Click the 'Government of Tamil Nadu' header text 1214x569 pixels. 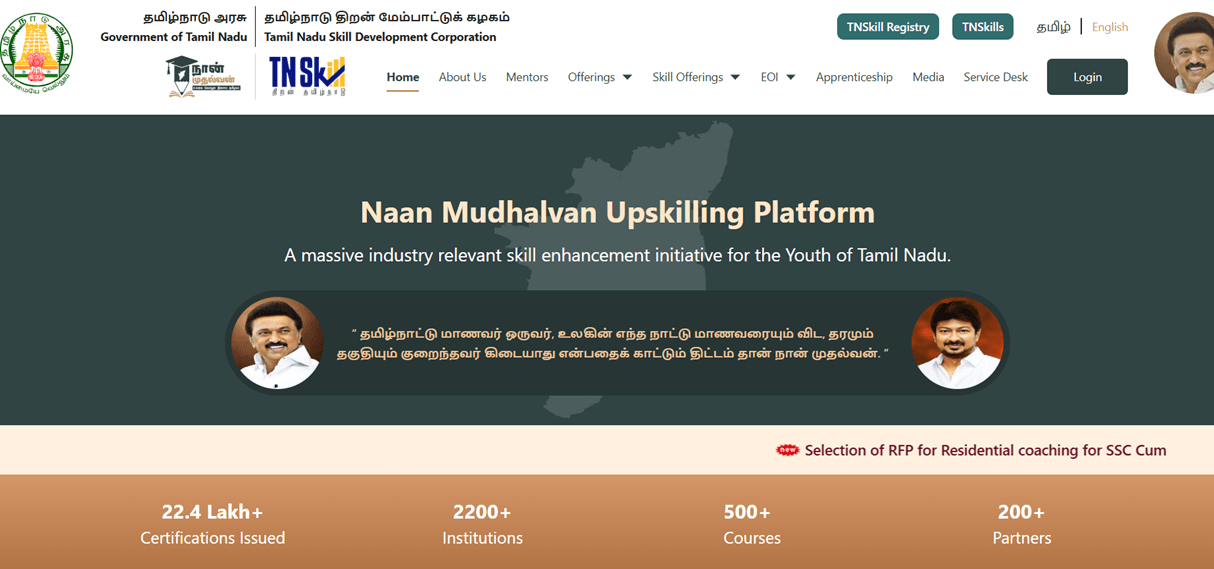tap(174, 37)
